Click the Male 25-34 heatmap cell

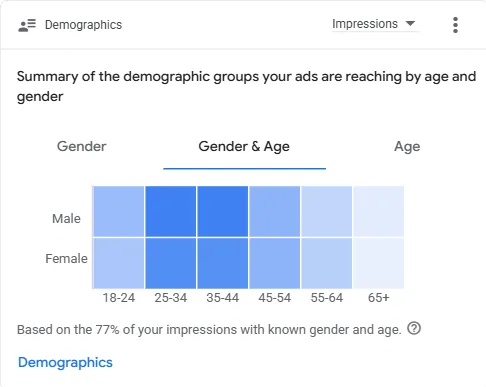171,211
